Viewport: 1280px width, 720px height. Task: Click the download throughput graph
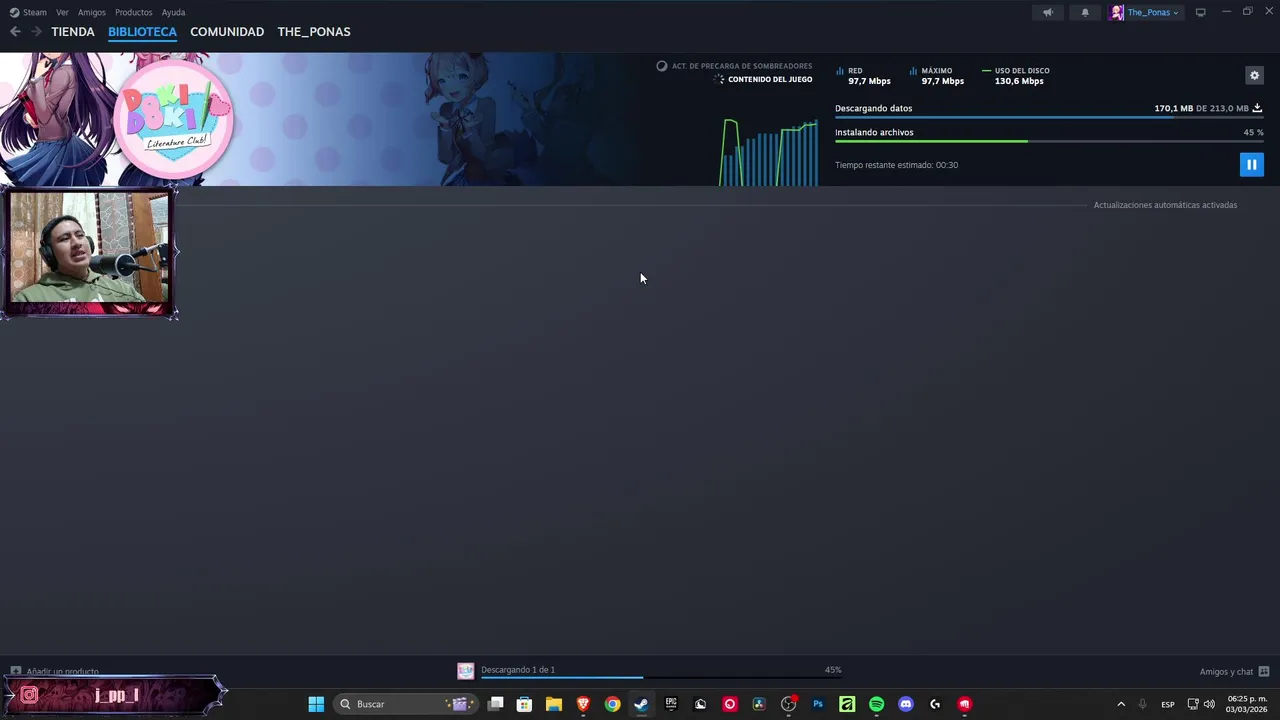tap(768, 152)
